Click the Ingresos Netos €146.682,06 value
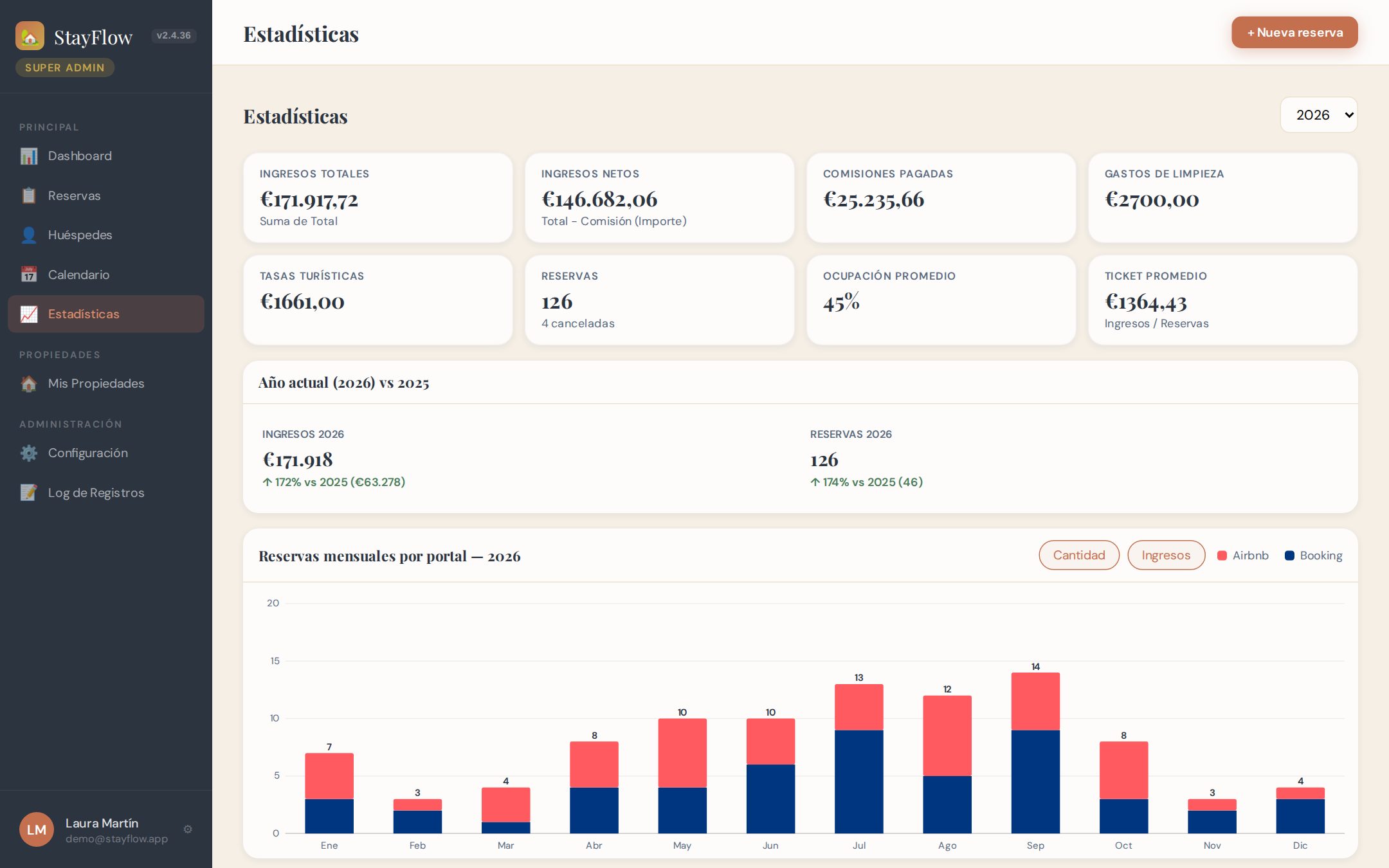 (x=599, y=199)
